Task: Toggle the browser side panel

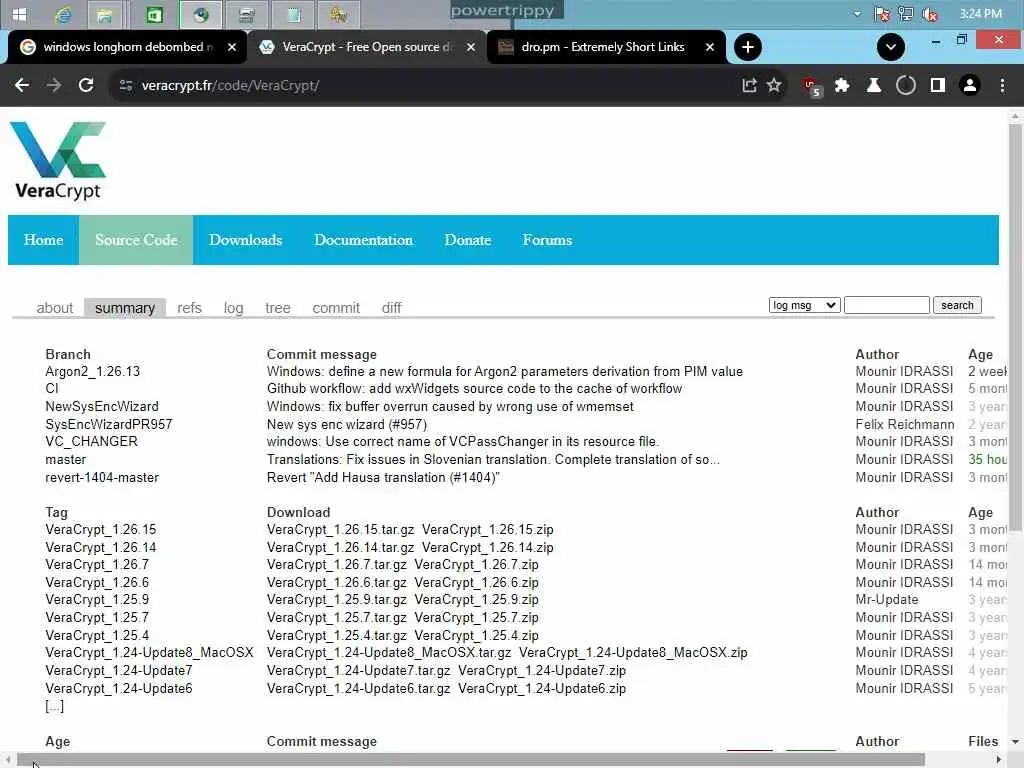Action: pos(938,86)
